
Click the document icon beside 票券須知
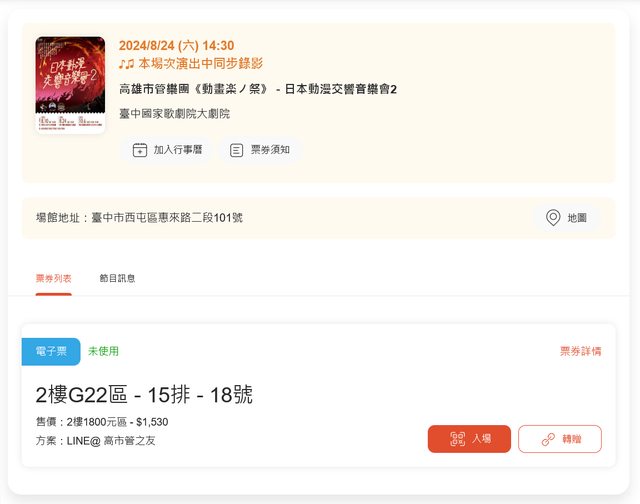click(x=237, y=150)
